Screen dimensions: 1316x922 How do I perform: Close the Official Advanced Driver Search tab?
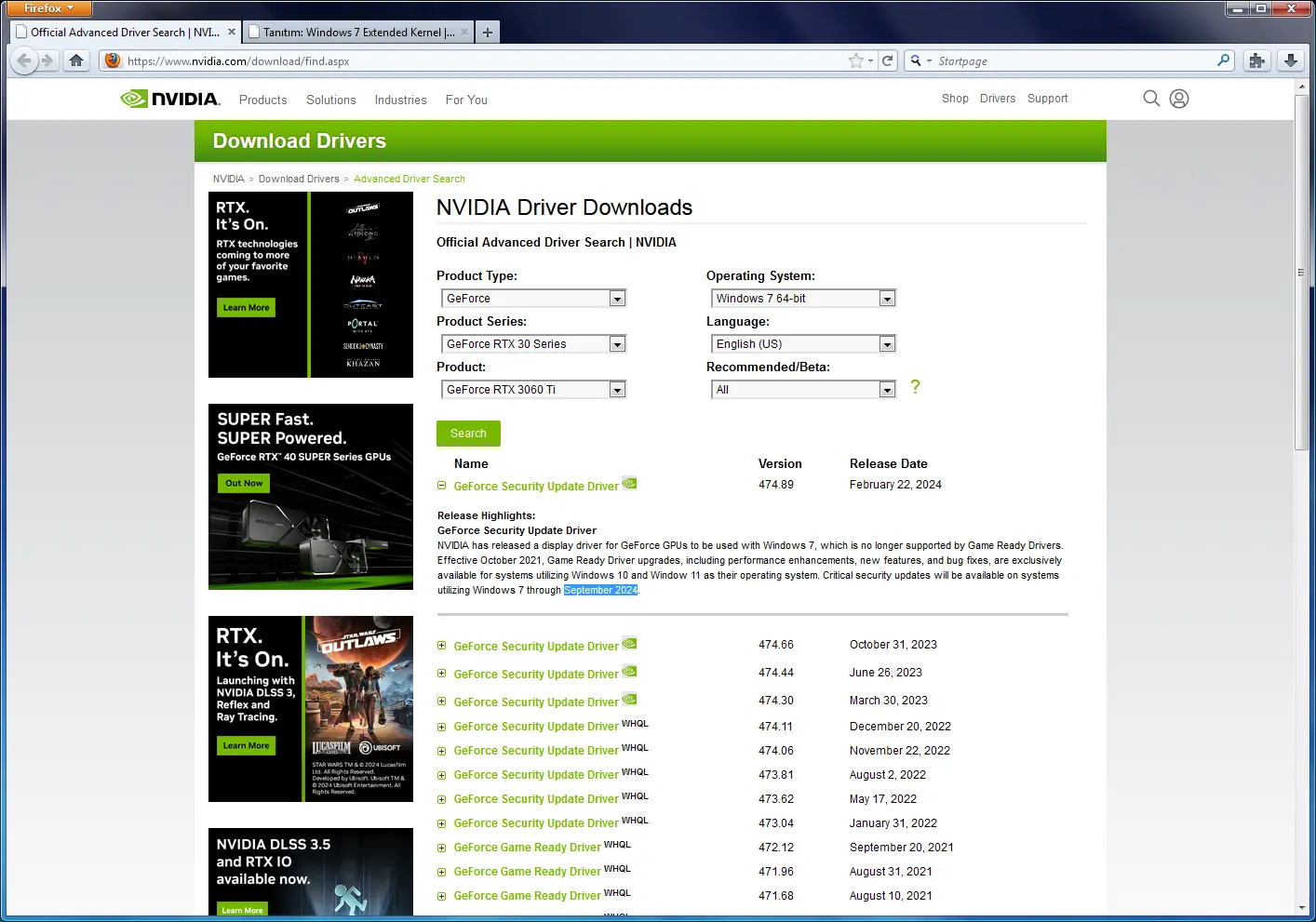(232, 32)
